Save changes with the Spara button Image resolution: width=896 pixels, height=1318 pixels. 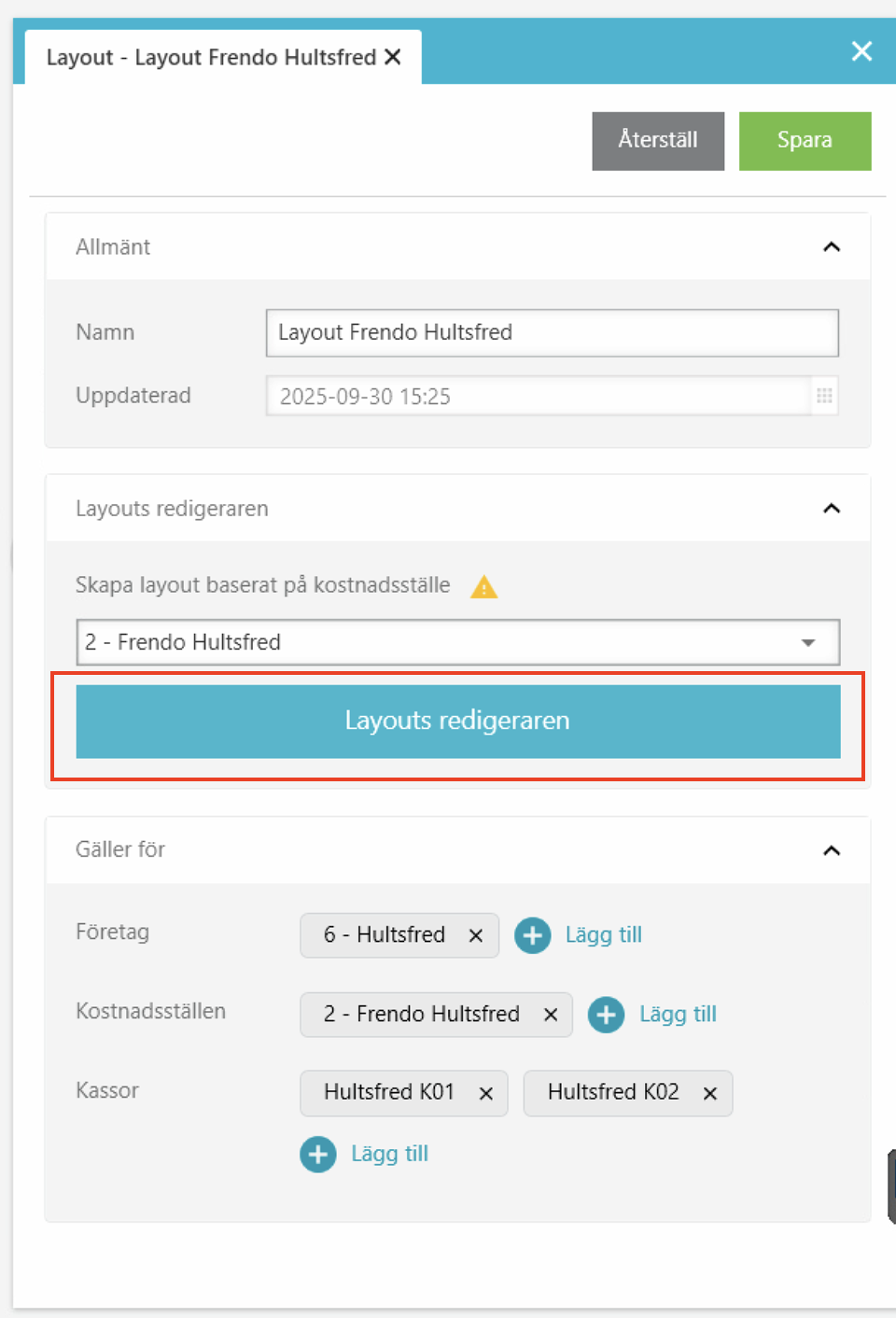(x=805, y=141)
